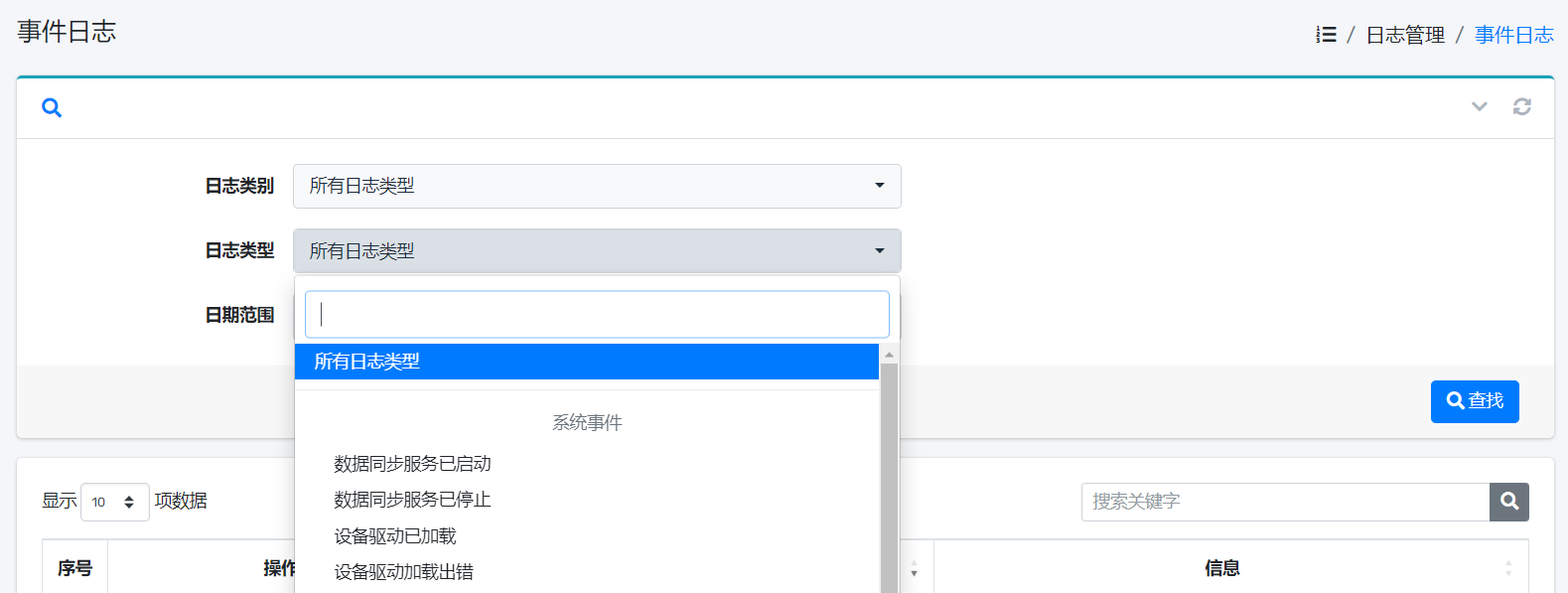
Task: Click the 搜索关键字 input field
Action: [1285, 502]
